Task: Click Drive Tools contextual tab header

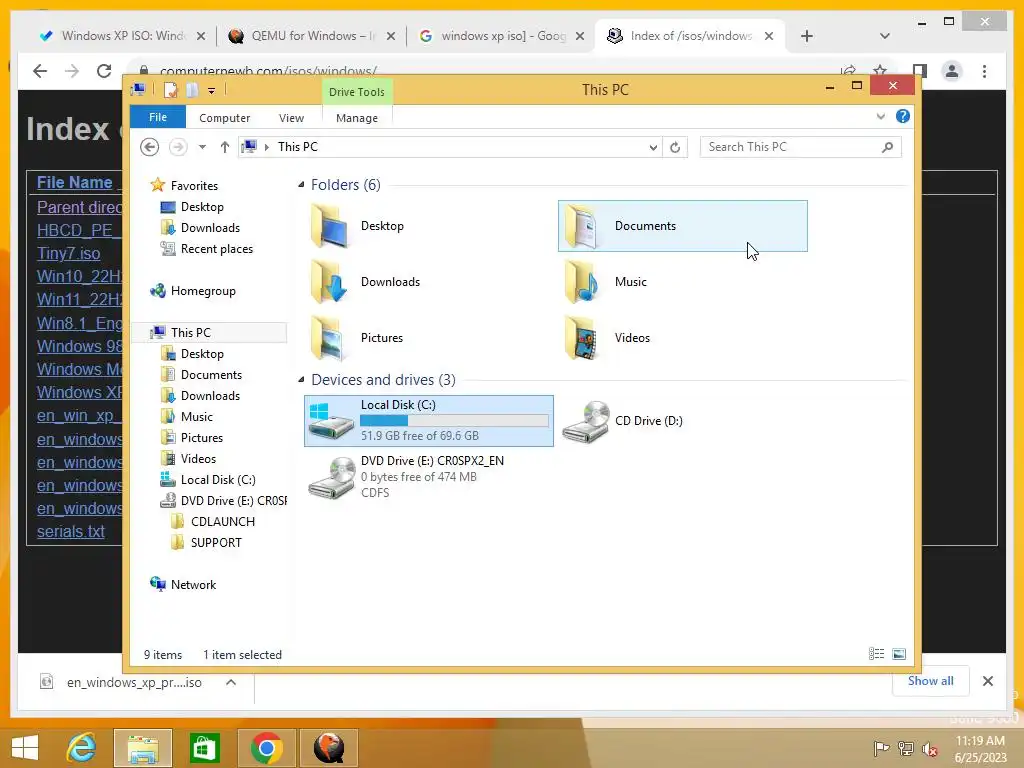Action: coord(357,92)
